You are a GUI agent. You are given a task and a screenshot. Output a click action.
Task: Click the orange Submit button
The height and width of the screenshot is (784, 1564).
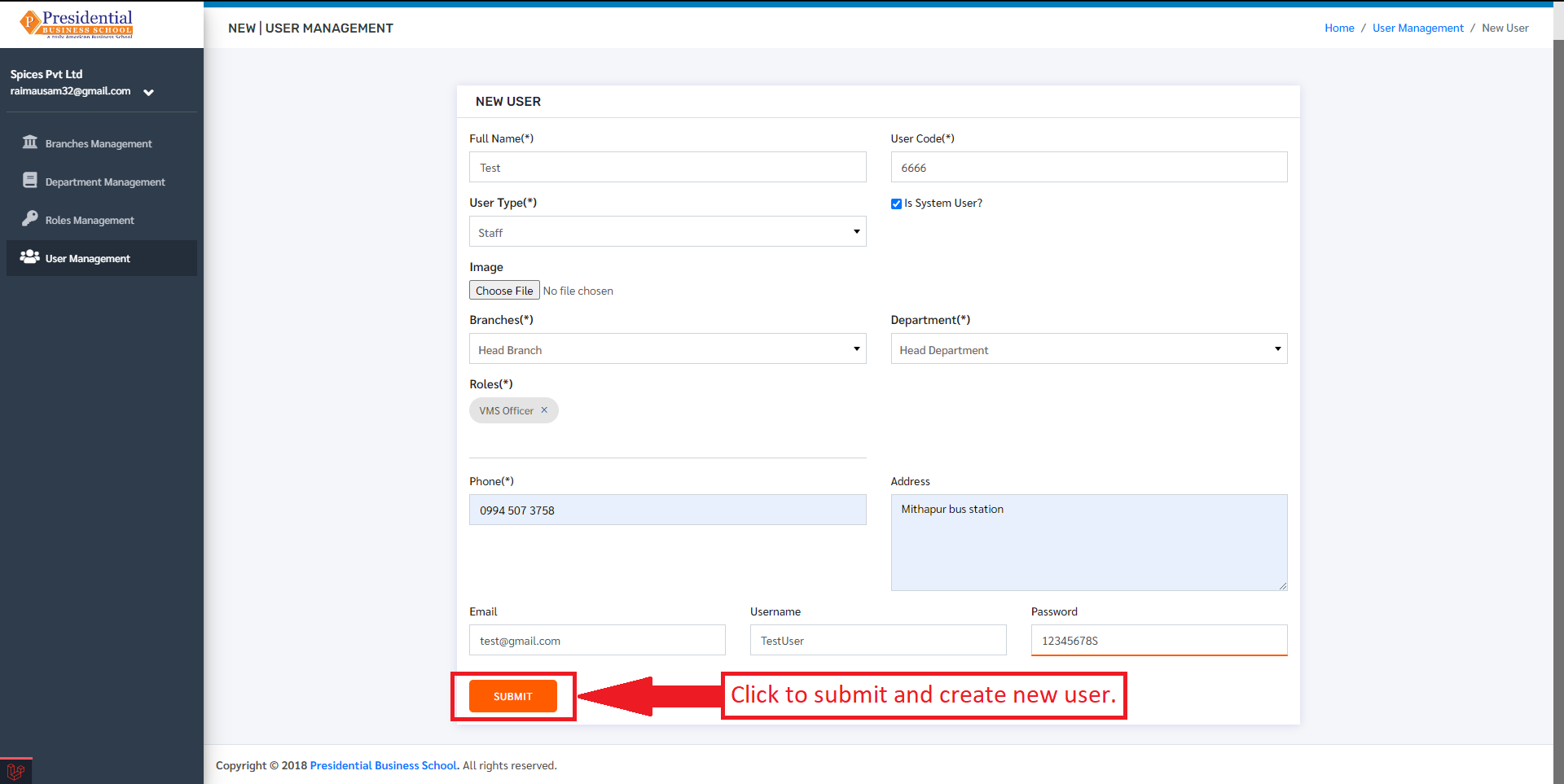(x=513, y=696)
